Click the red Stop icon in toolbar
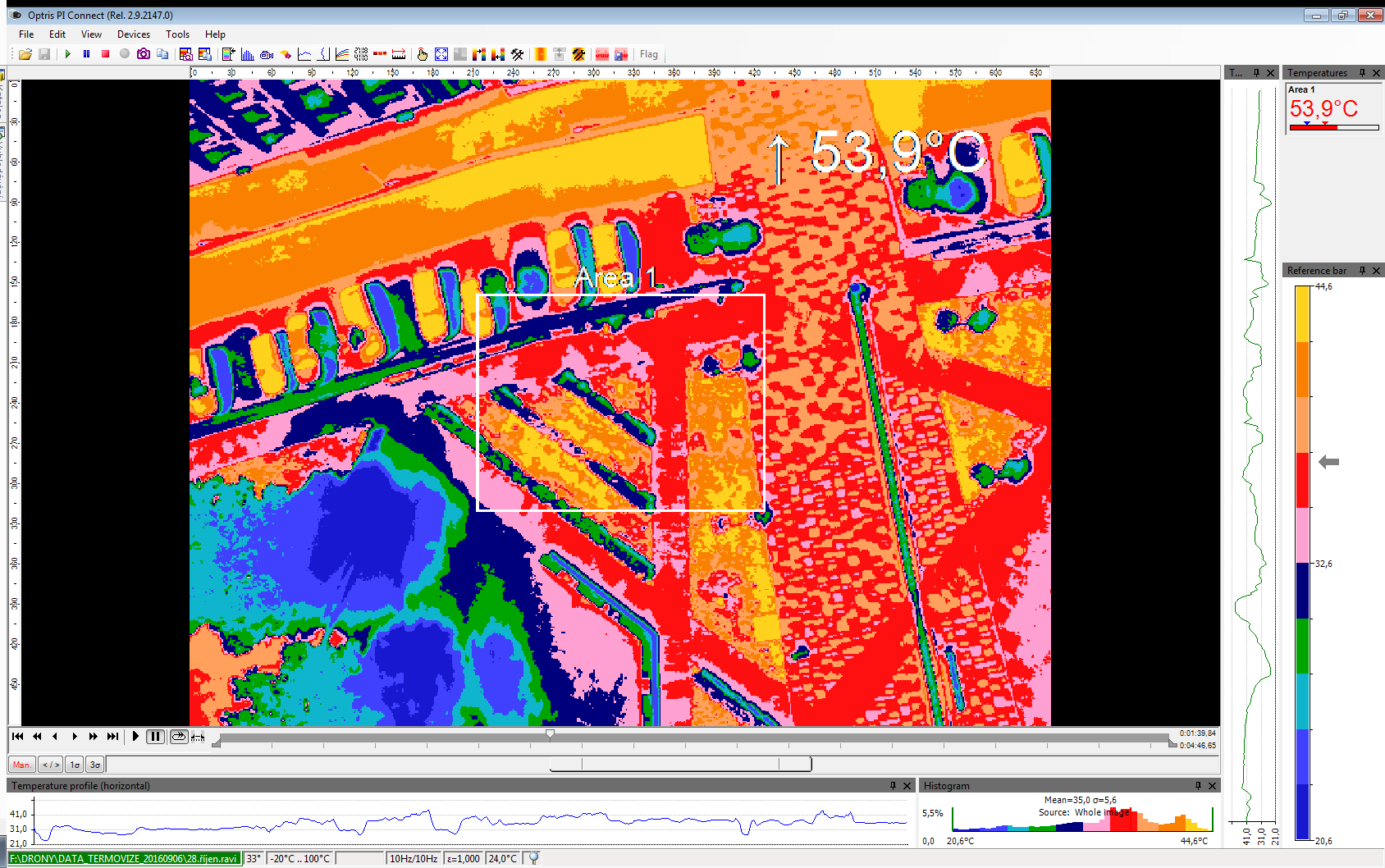The image size is (1385, 868). pyautogui.click(x=105, y=54)
